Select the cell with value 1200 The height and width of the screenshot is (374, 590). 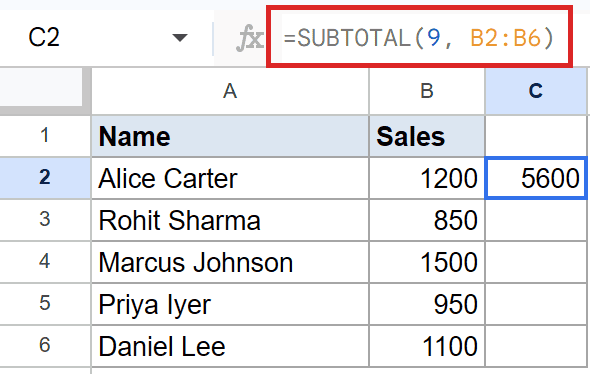(427, 178)
